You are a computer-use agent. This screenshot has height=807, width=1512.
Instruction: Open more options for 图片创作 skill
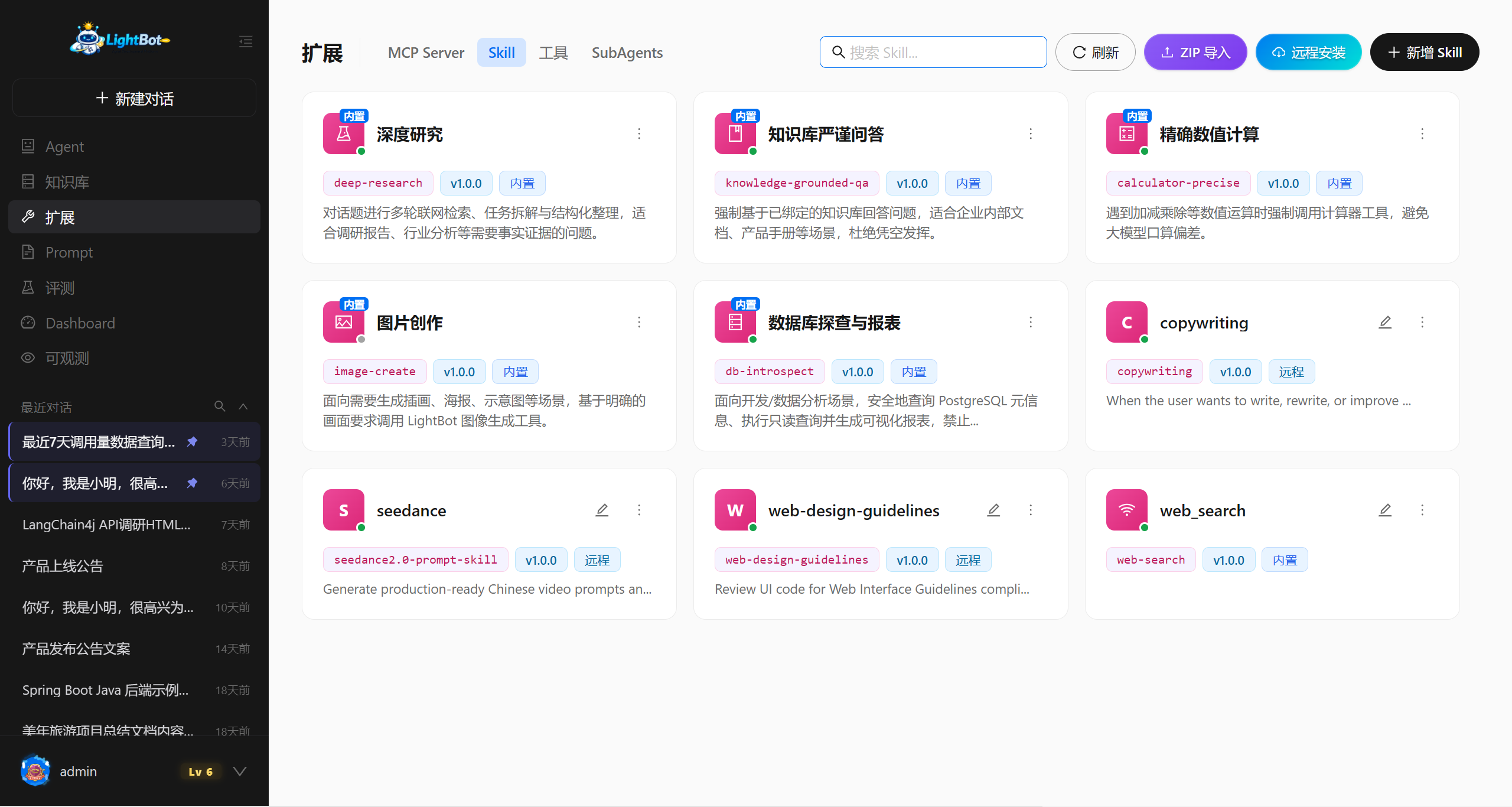639,322
